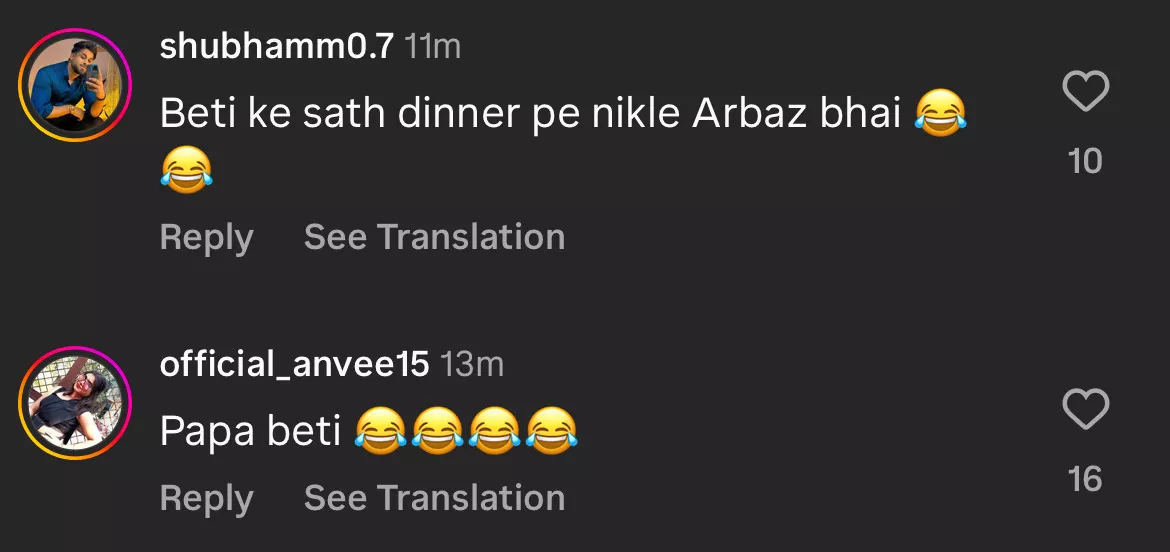Select the "Beti ke sath dinner" comment text
This screenshot has width=1170, height=552.
click(530, 115)
